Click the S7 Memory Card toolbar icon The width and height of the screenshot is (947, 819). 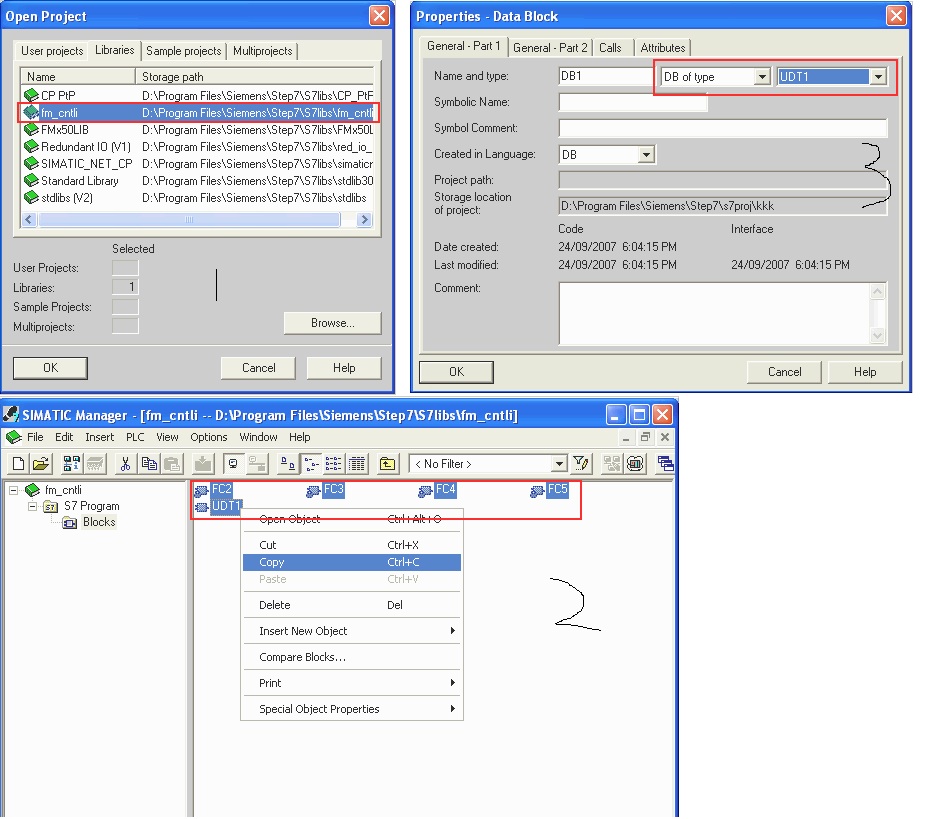click(95, 464)
